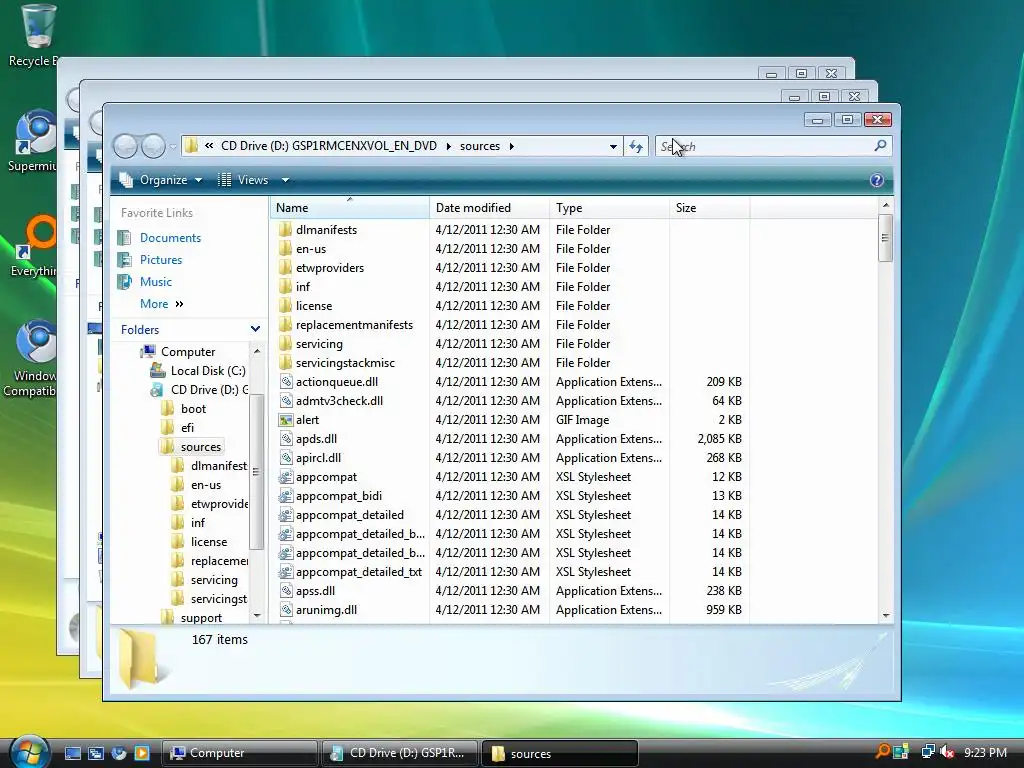
Task: Select license folder in the folder tree
Action: pos(209,542)
